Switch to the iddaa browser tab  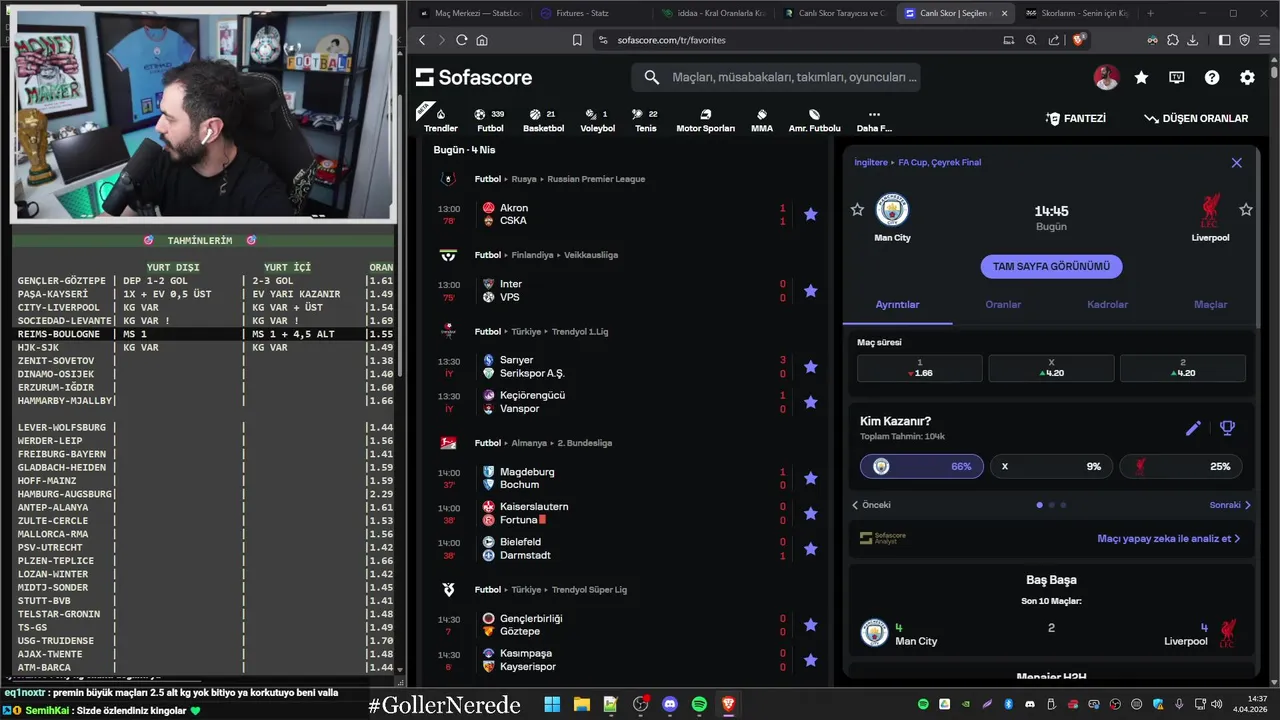713,13
